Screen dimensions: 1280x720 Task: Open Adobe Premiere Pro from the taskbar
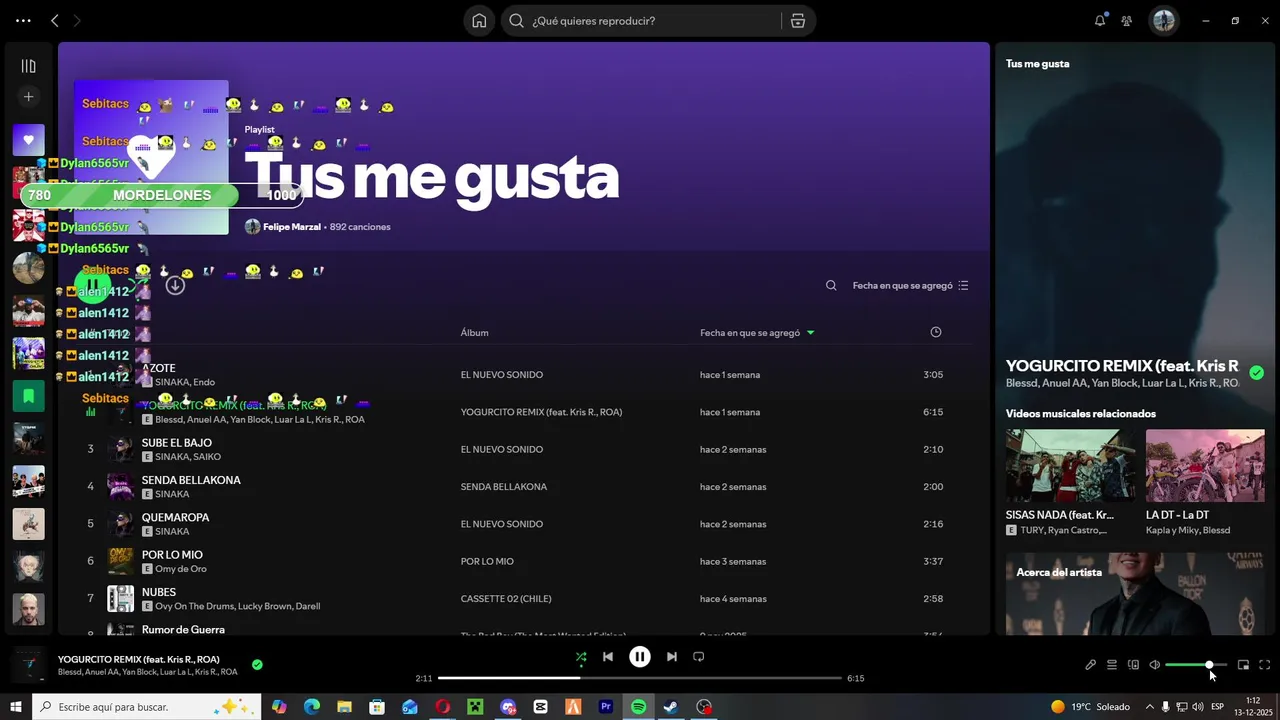(x=606, y=707)
